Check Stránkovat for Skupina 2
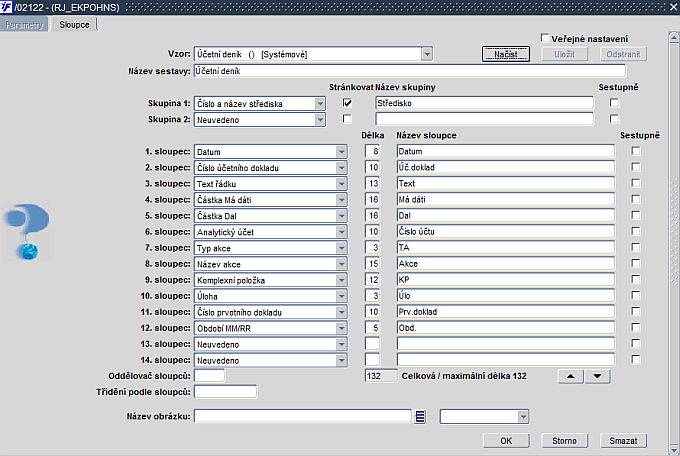680x456 pixels. click(347, 119)
